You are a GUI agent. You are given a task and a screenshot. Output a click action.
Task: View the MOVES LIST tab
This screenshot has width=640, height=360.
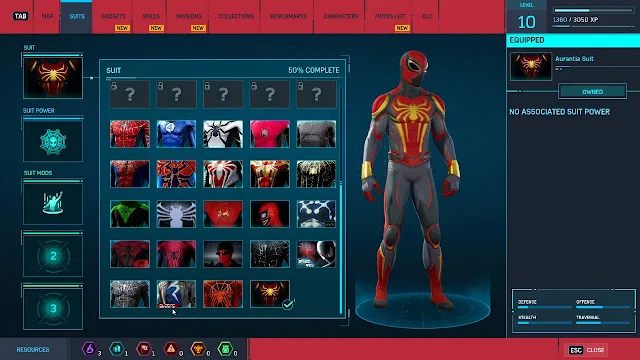point(390,16)
